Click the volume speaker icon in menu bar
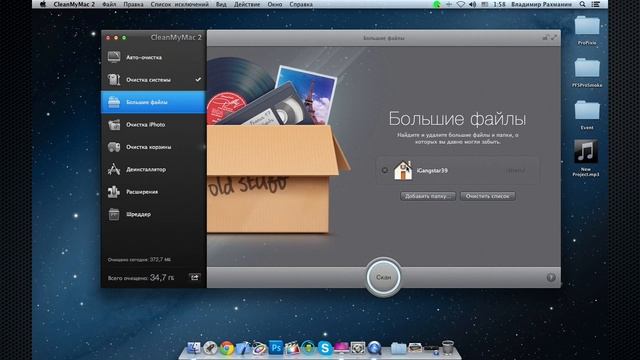640x360 pixels. (473, 4)
